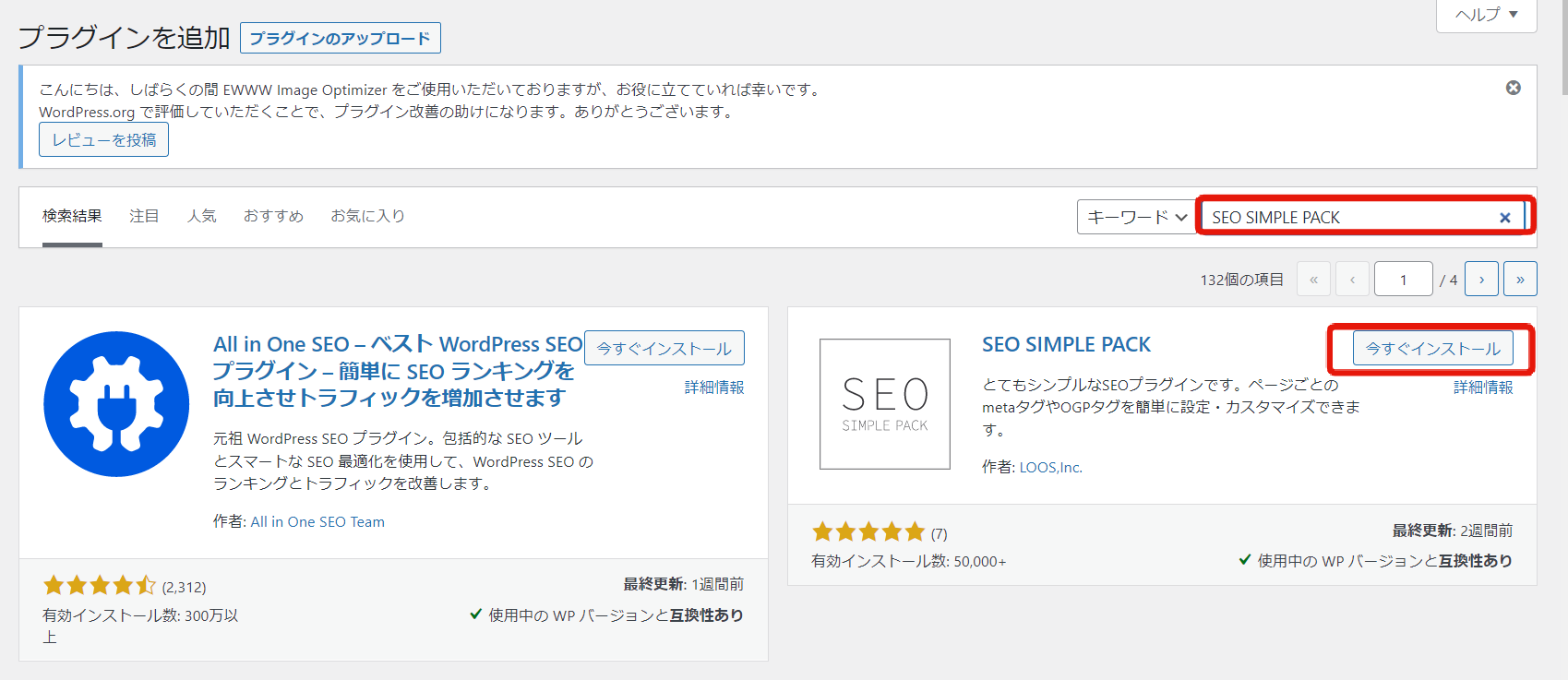Click the プラグインのアップロード button
Viewport: 1568px width, 680px height.
(x=340, y=38)
